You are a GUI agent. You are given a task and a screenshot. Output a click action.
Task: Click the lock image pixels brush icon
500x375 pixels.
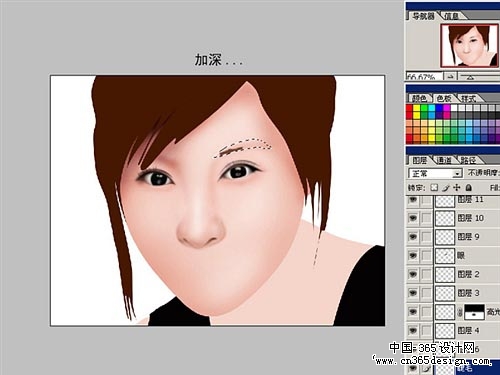446,188
